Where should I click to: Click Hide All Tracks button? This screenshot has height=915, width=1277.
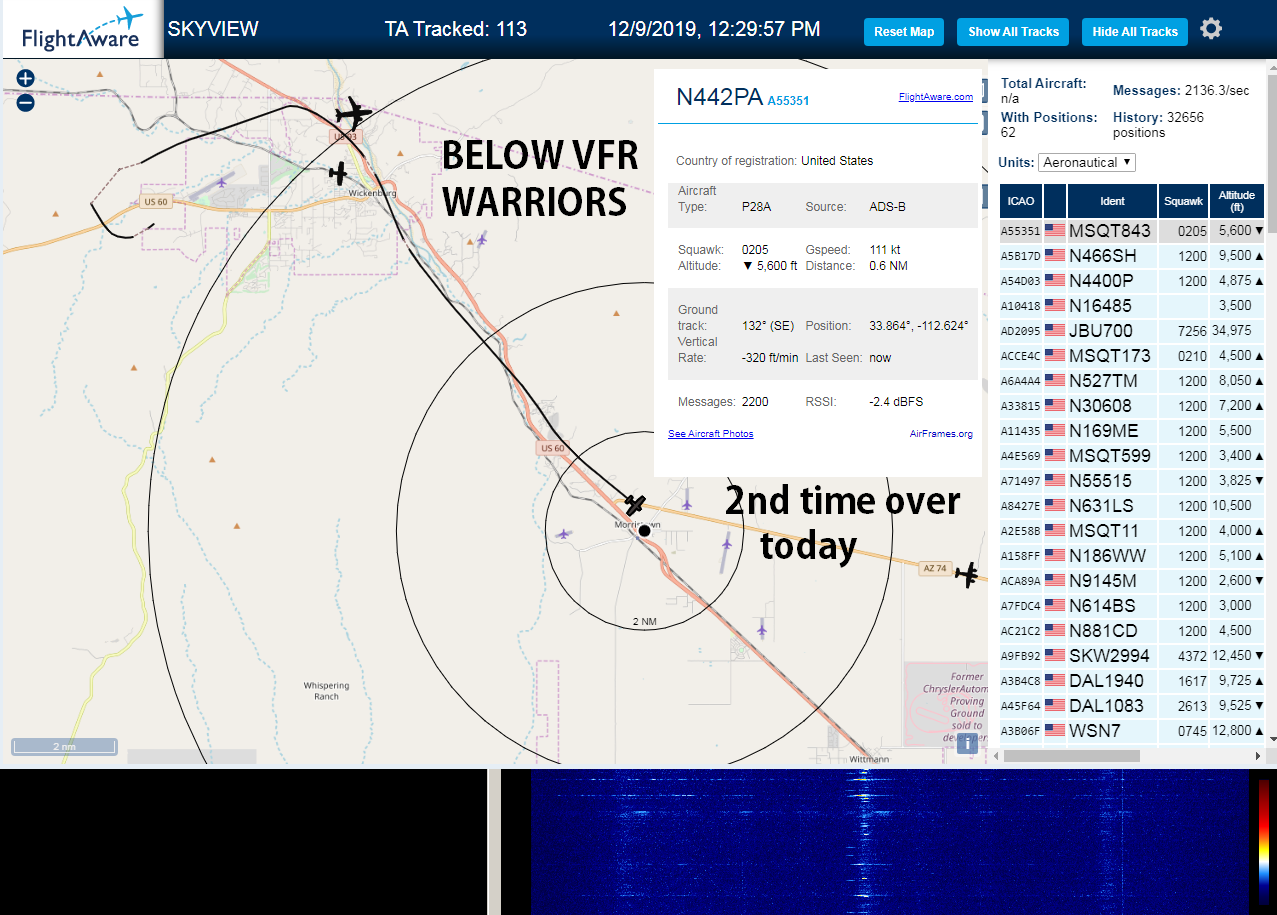(x=1135, y=32)
